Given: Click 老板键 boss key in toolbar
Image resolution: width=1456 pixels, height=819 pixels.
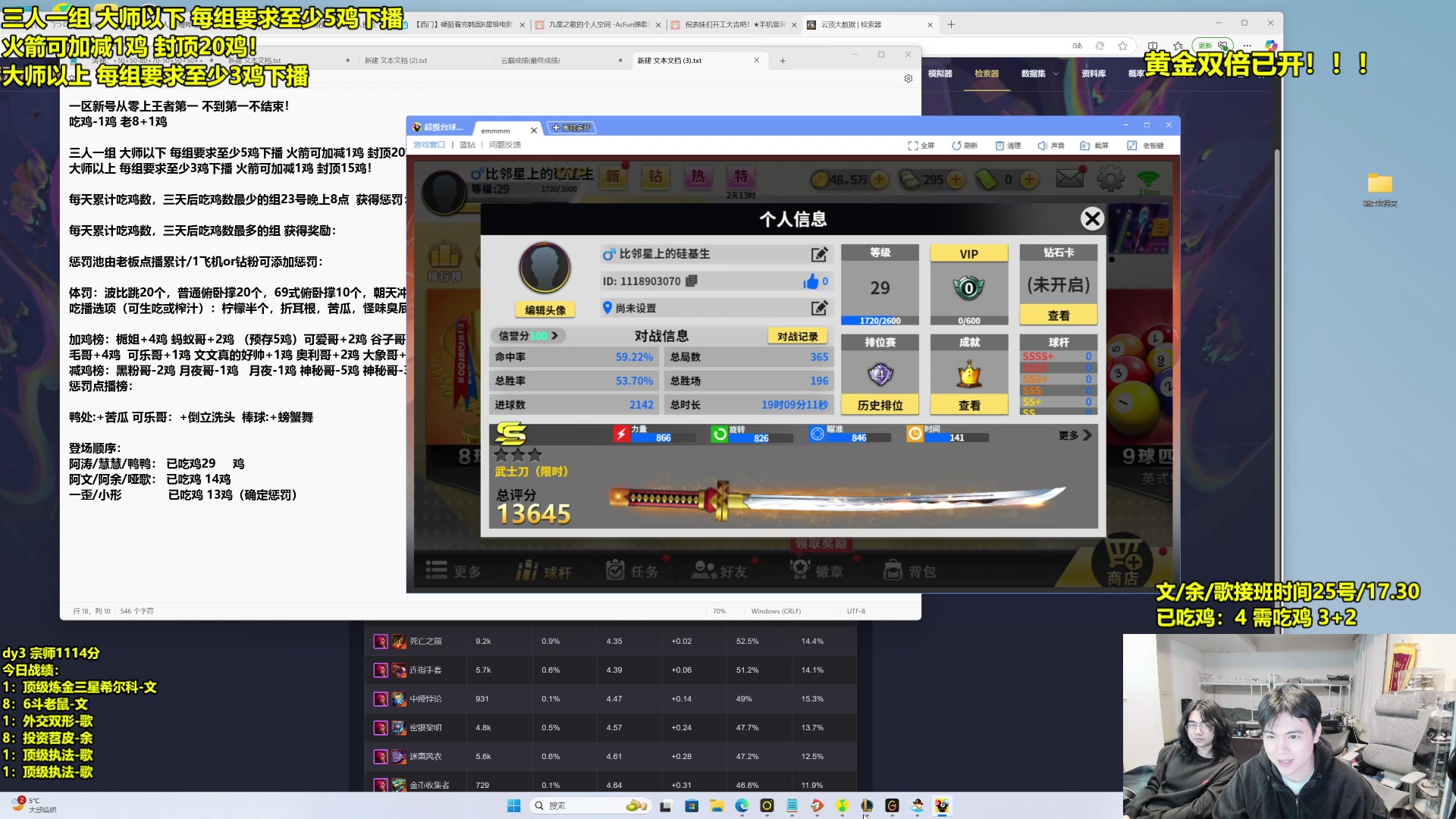Looking at the screenshot, I should 1145,146.
